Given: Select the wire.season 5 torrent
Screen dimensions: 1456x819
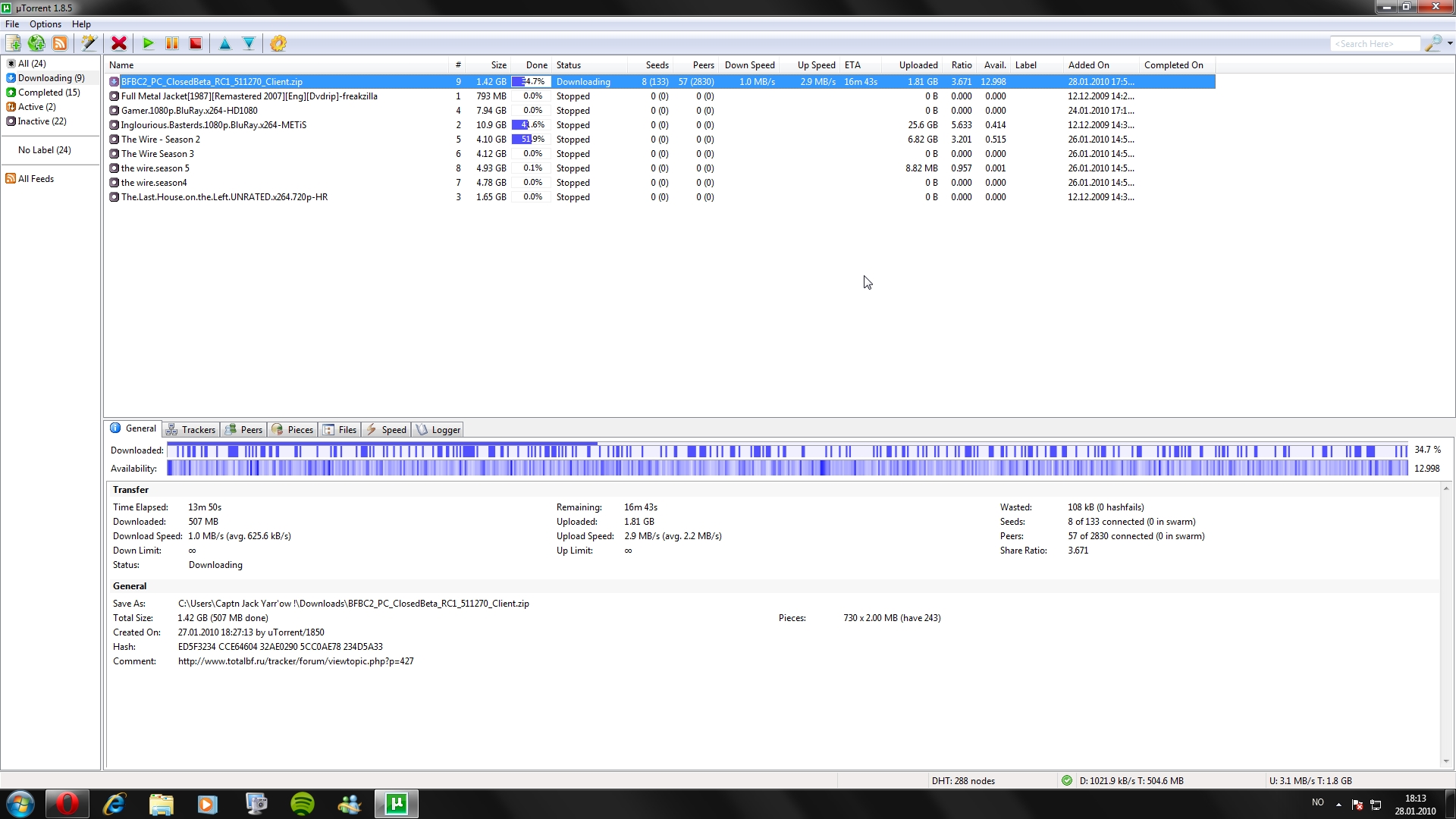Looking at the screenshot, I should click(x=660, y=168).
